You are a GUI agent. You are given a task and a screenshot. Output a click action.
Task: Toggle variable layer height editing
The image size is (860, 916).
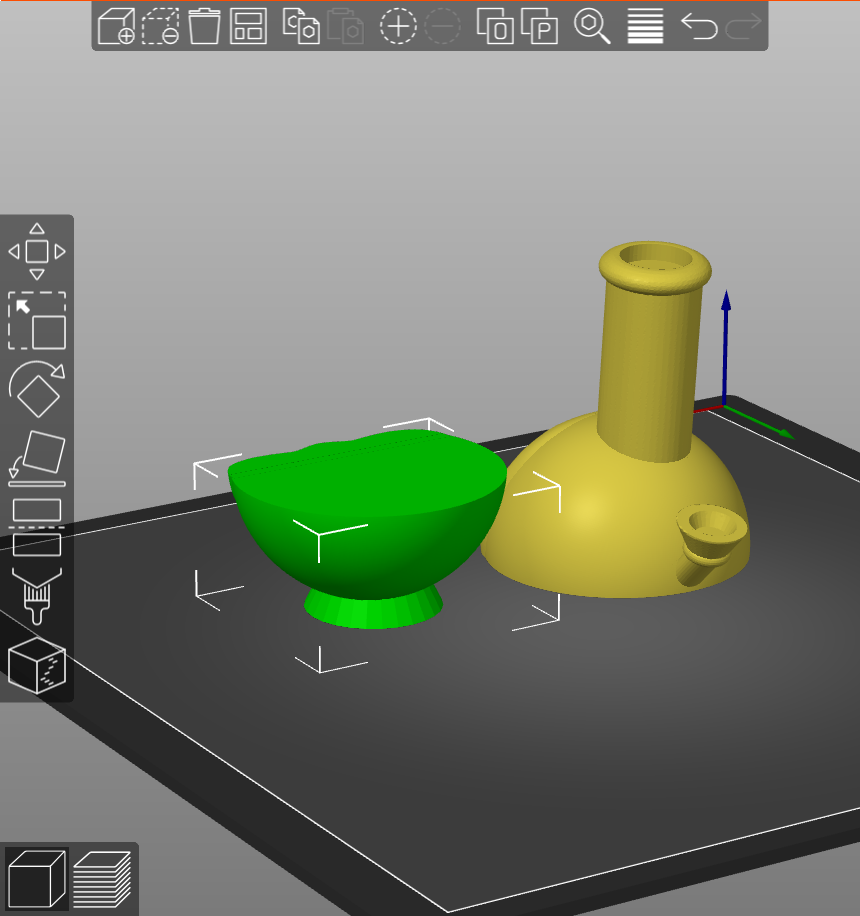click(x=645, y=26)
